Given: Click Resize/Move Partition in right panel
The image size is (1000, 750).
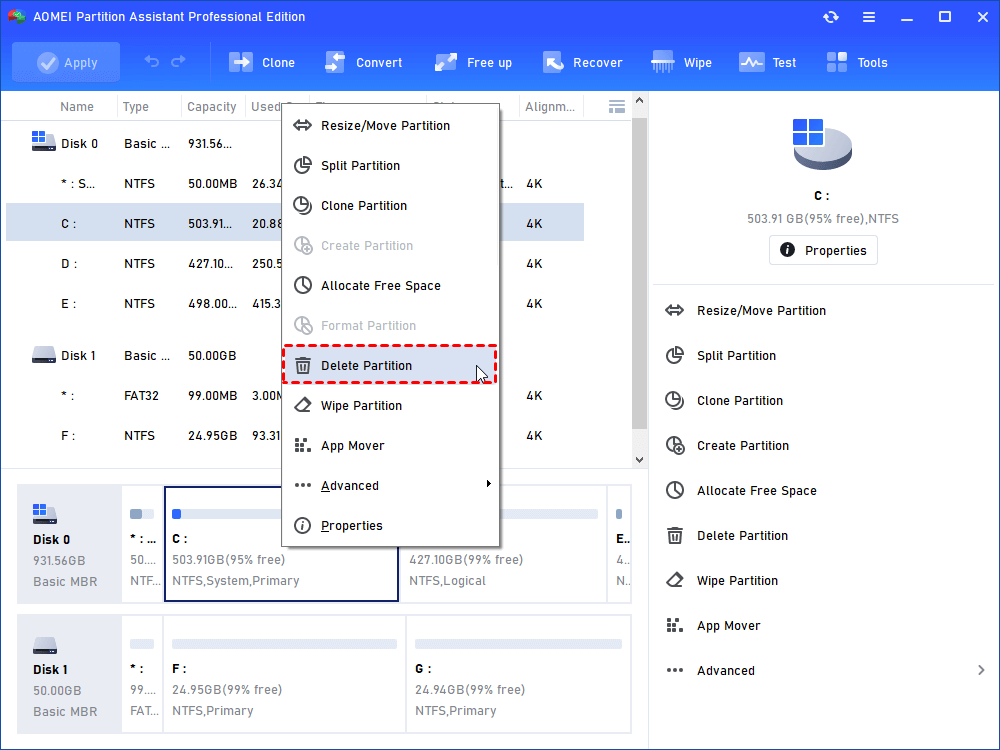Looking at the screenshot, I should tap(761, 311).
